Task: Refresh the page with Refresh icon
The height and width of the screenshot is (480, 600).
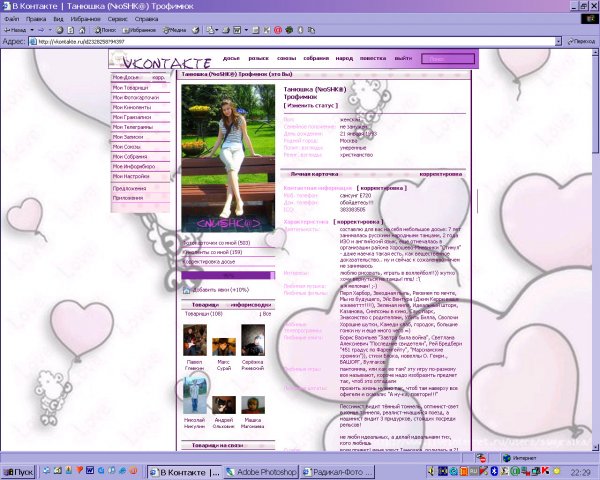Action: click(x=71, y=30)
